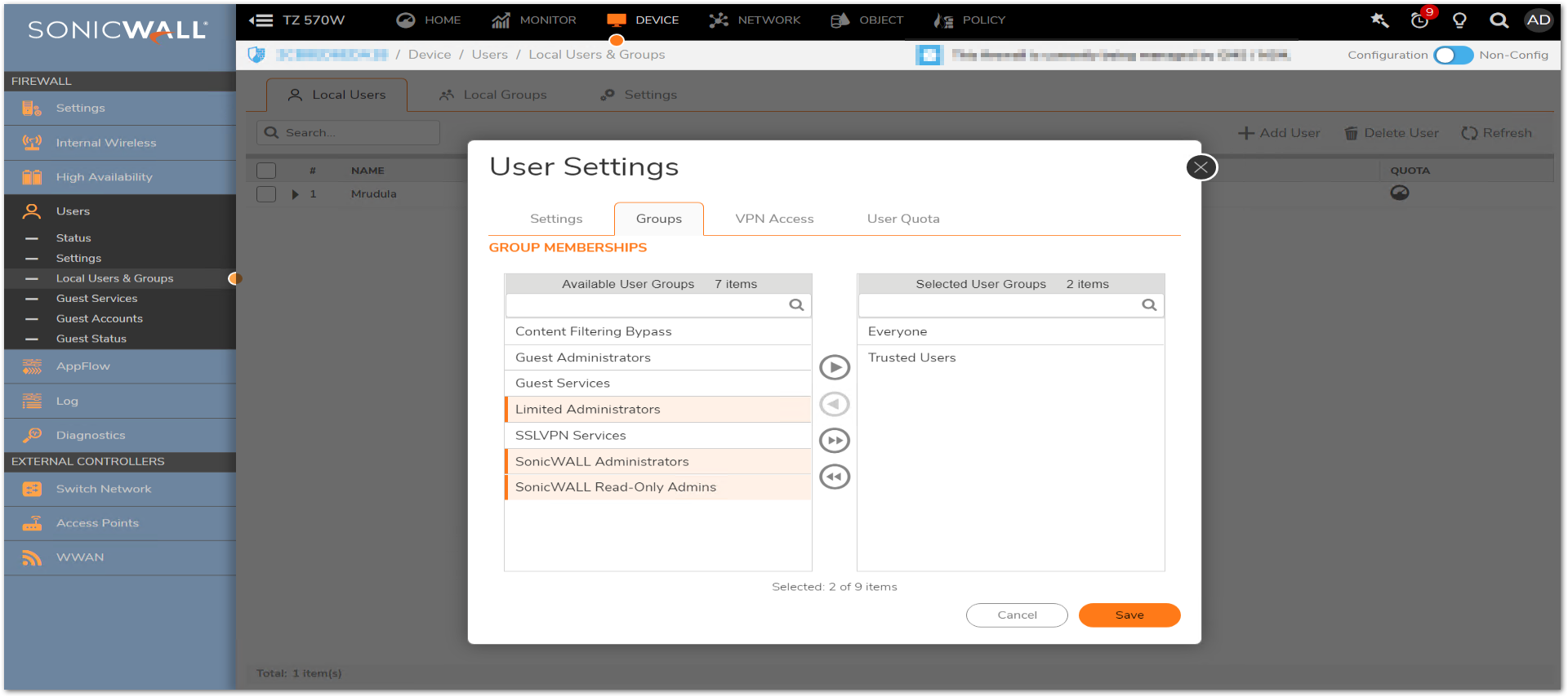Switch to the Local Groups tab

(493, 95)
